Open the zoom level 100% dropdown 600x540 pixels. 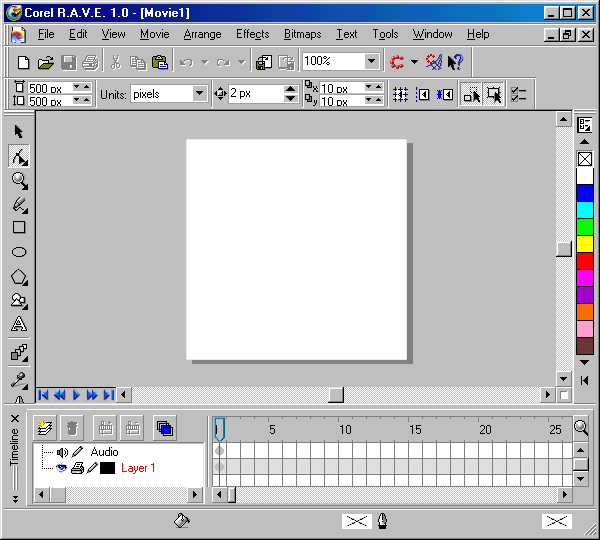371,61
